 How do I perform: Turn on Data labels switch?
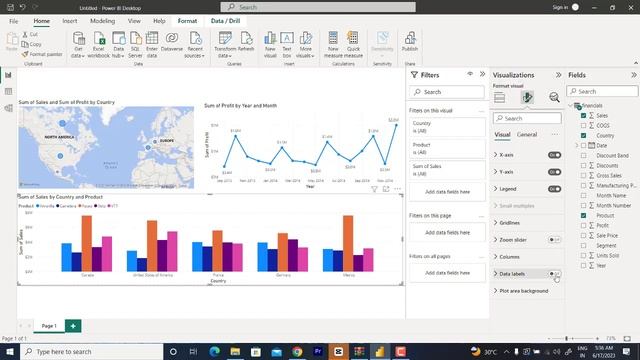click(554, 273)
